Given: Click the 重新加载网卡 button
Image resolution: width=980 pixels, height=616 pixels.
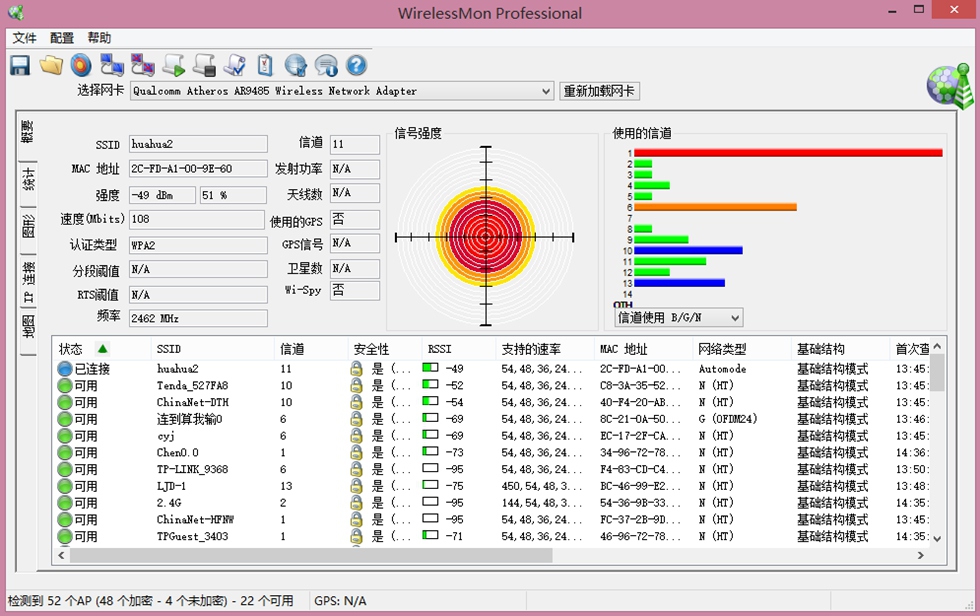Looking at the screenshot, I should click(599, 91).
